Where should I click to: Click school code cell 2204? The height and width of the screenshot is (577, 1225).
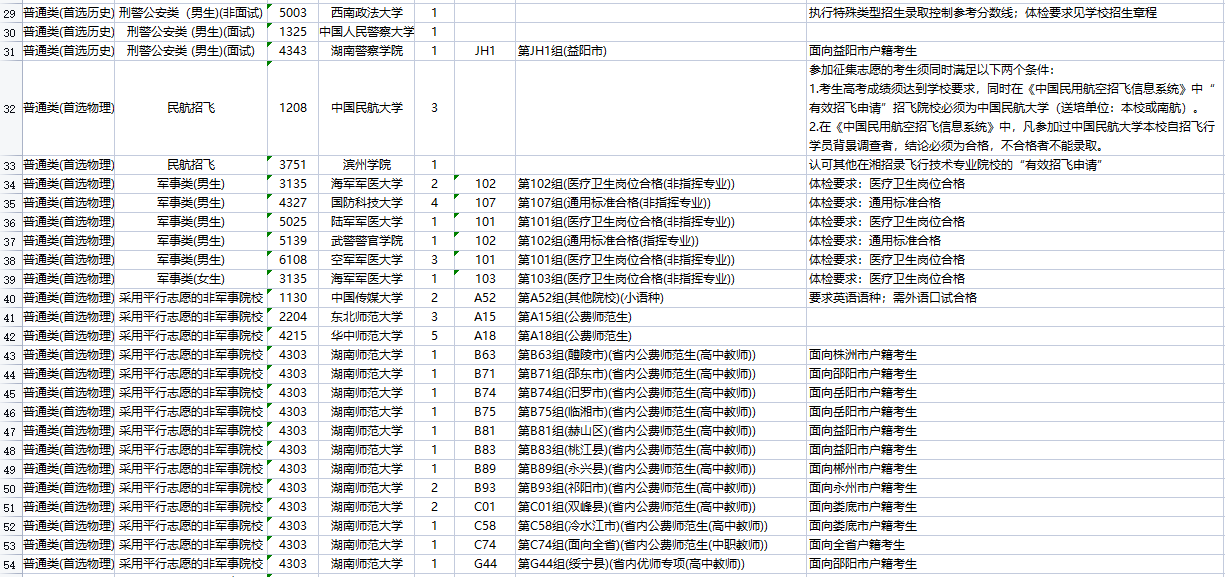(x=293, y=317)
